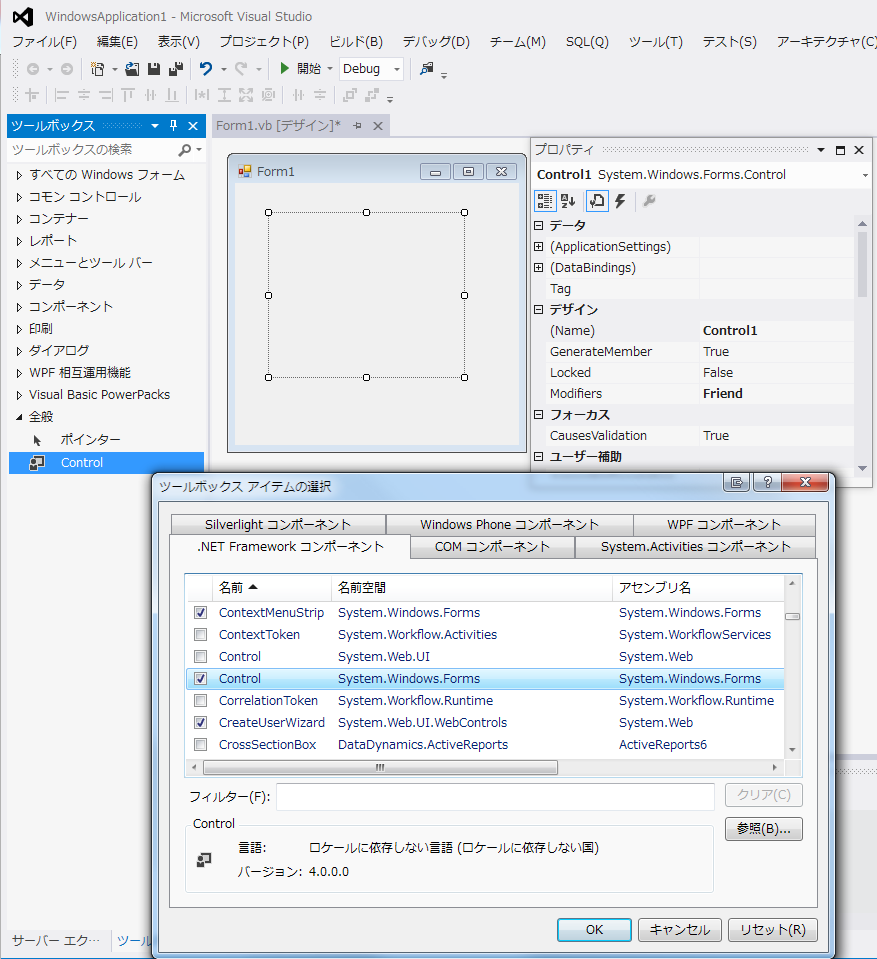Image resolution: width=877 pixels, height=959 pixels.
Task: Expand the (DataBindings) property
Action: 538,267
